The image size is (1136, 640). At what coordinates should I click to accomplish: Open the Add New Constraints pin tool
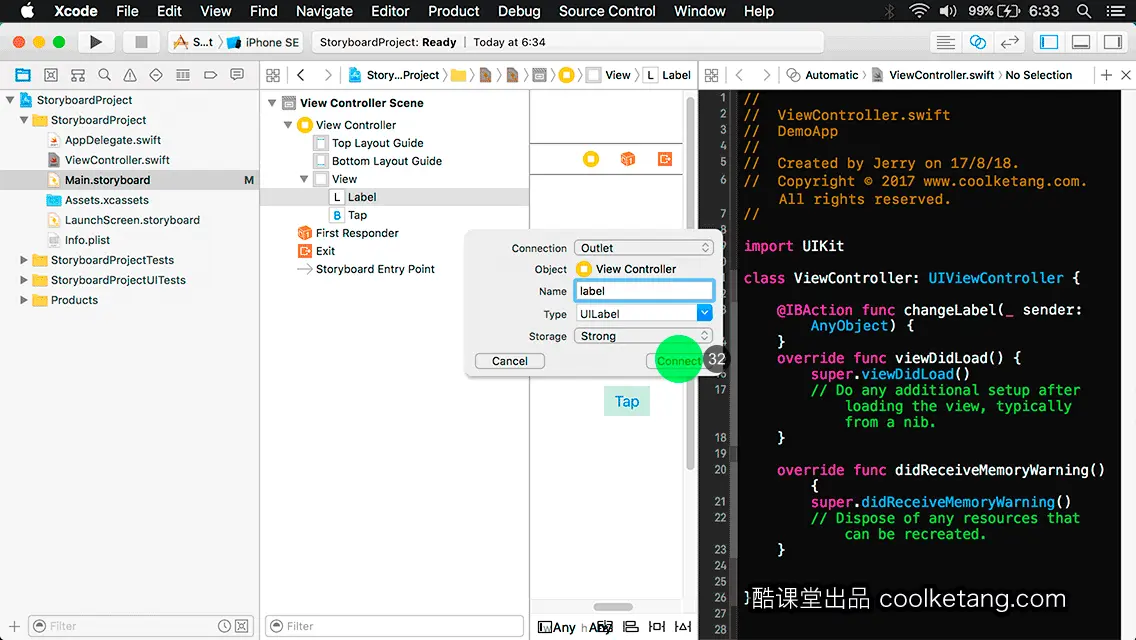pyautogui.click(x=656, y=626)
